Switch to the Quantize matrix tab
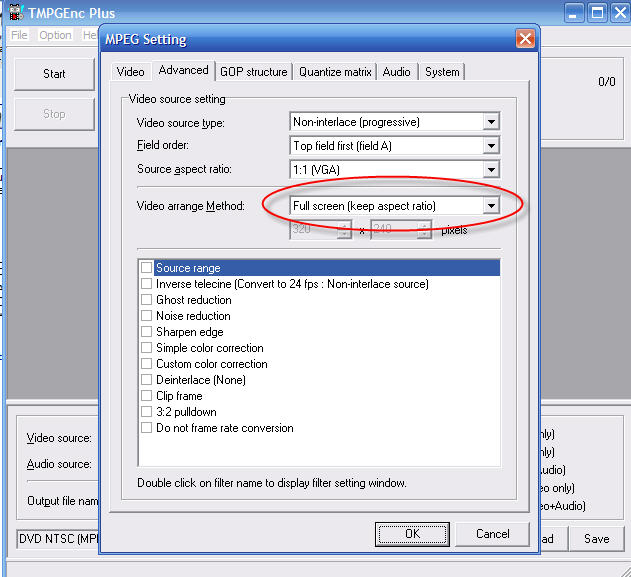 click(x=335, y=72)
